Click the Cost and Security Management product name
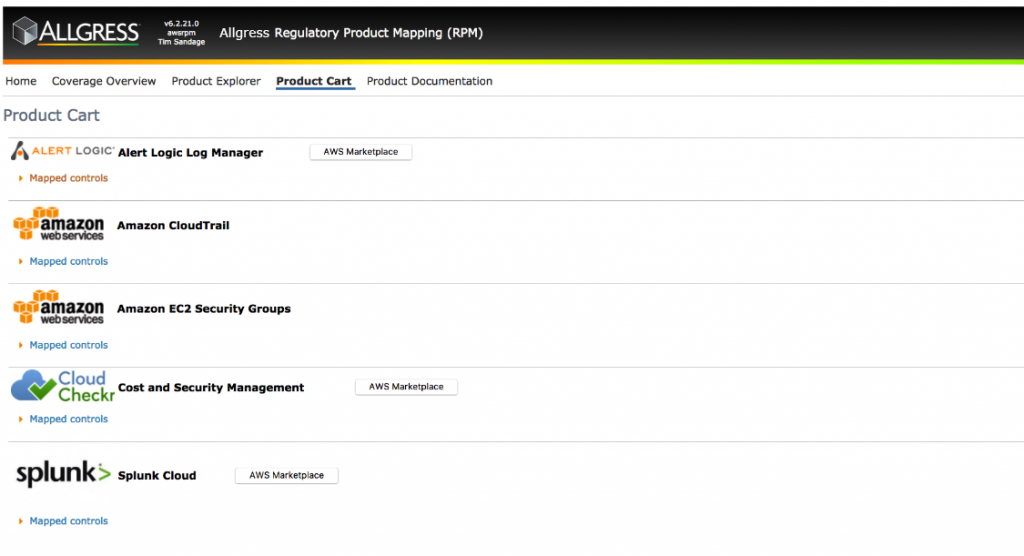 211,387
